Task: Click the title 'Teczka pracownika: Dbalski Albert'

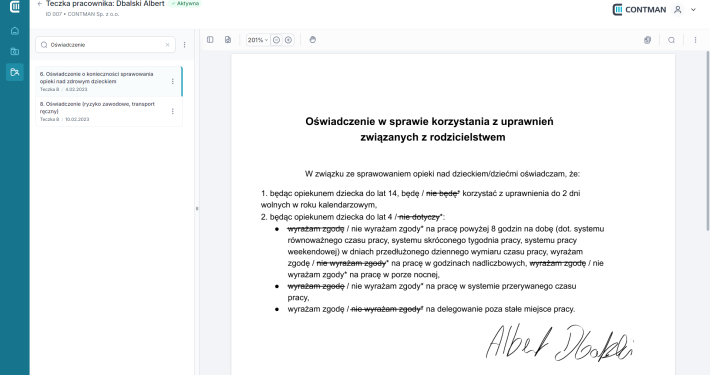Action: pos(105,4)
